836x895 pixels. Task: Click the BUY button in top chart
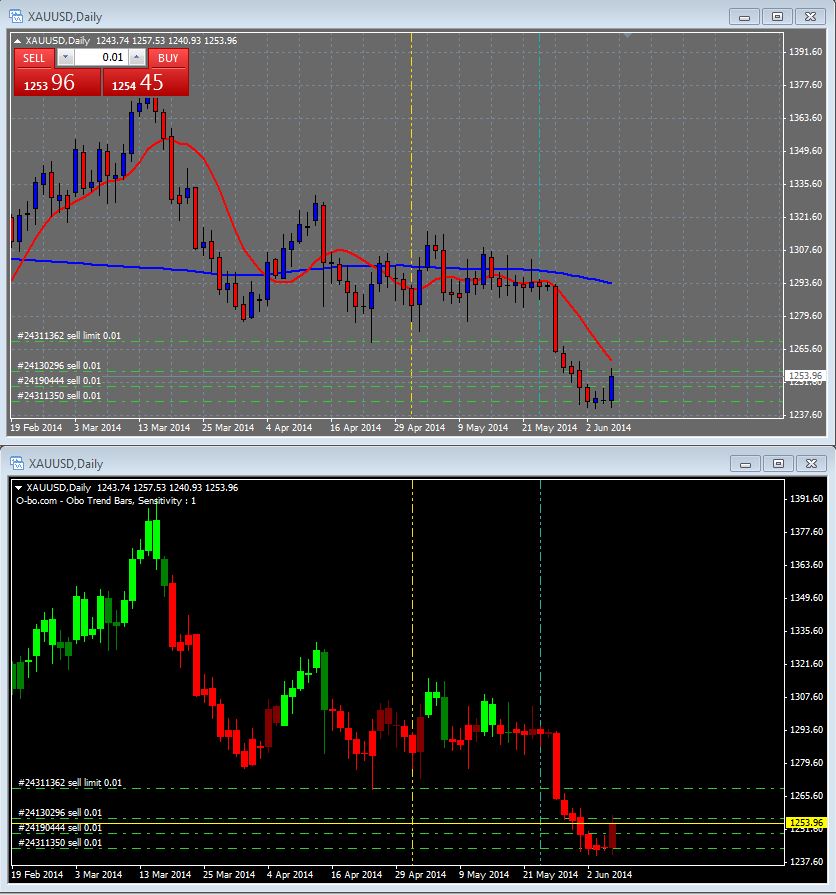[168, 58]
